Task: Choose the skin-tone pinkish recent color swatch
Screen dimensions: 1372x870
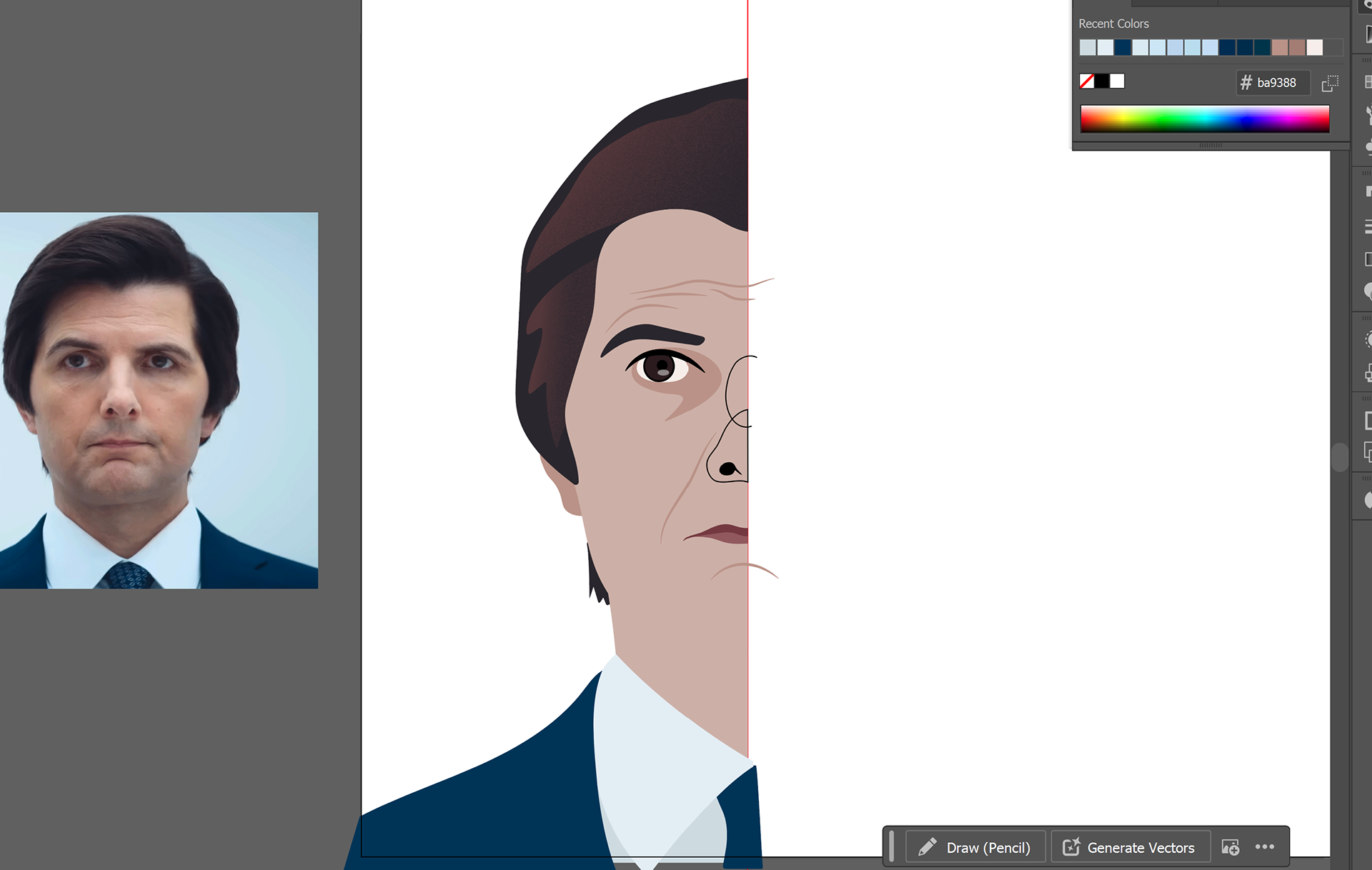Action: [x=1280, y=48]
